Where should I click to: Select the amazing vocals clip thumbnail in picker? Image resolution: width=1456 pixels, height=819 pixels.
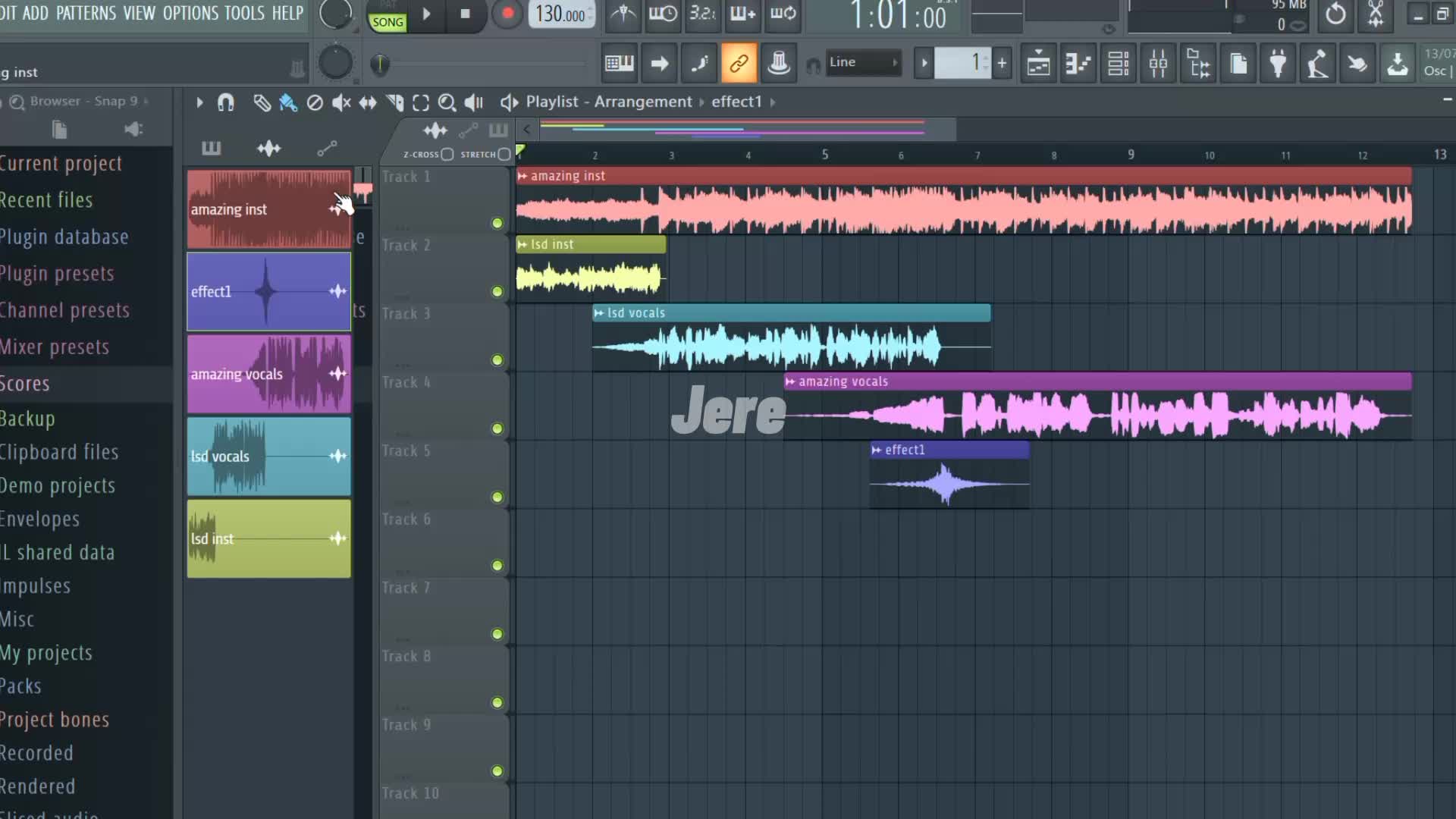[x=268, y=374]
